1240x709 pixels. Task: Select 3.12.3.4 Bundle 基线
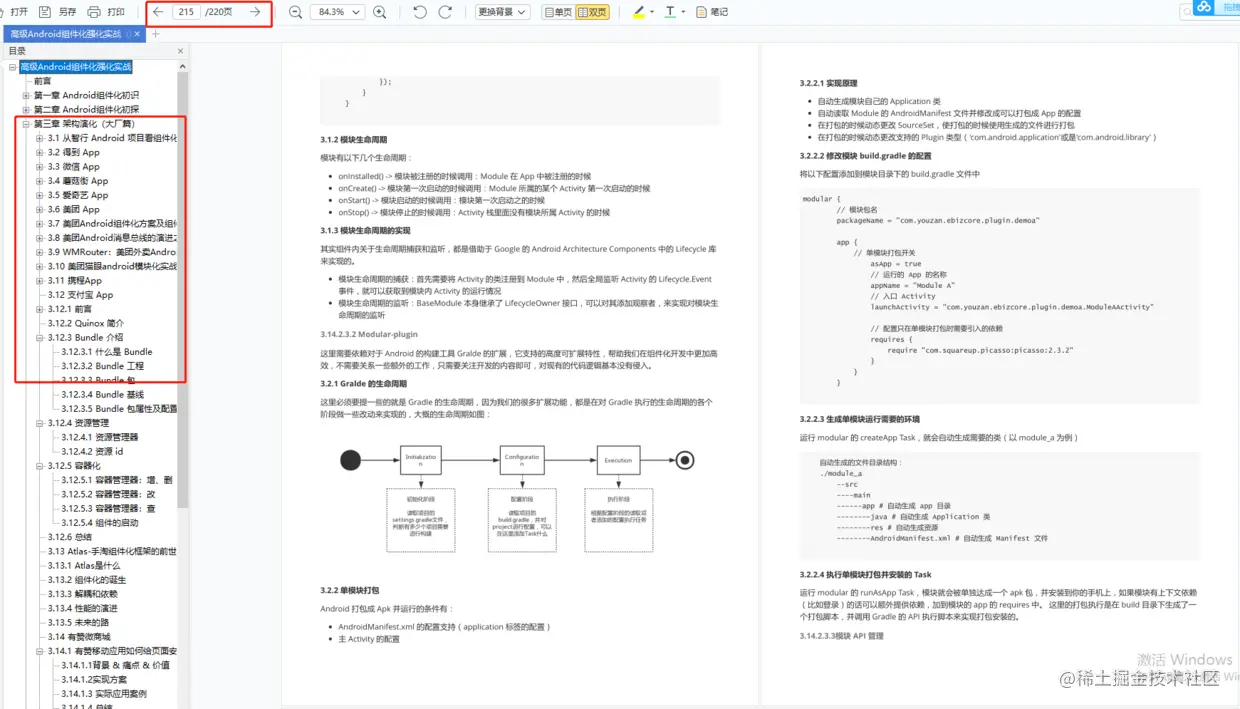tap(103, 395)
